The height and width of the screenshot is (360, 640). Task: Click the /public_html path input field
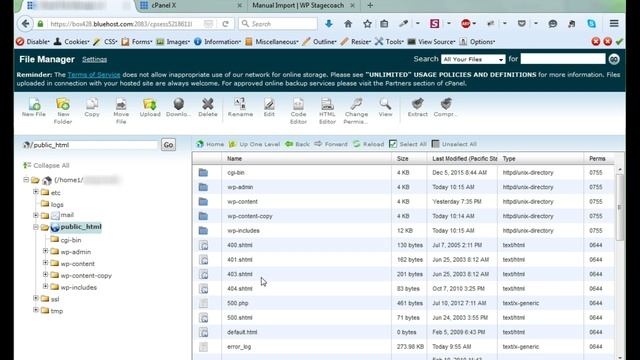point(90,145)
